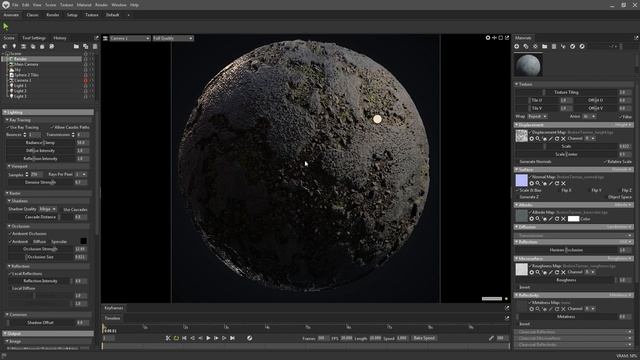Click the viewport settings gear icon
The height and width of the screenshot is (360, 640).
coord(488,38)
